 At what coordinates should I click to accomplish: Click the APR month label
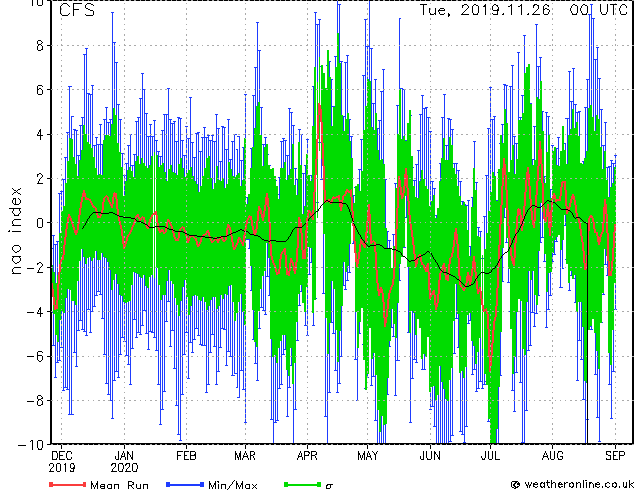coord(307,456)
